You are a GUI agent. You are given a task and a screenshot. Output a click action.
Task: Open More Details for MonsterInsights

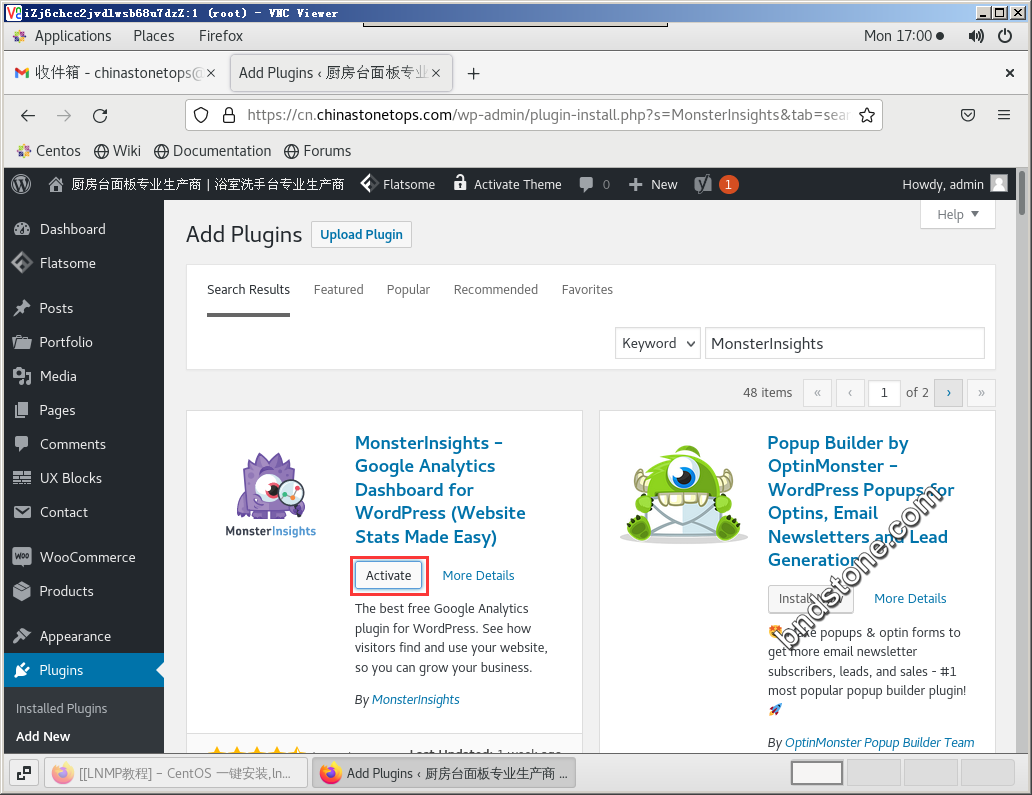pyautogui.click(x=478, y=576)
